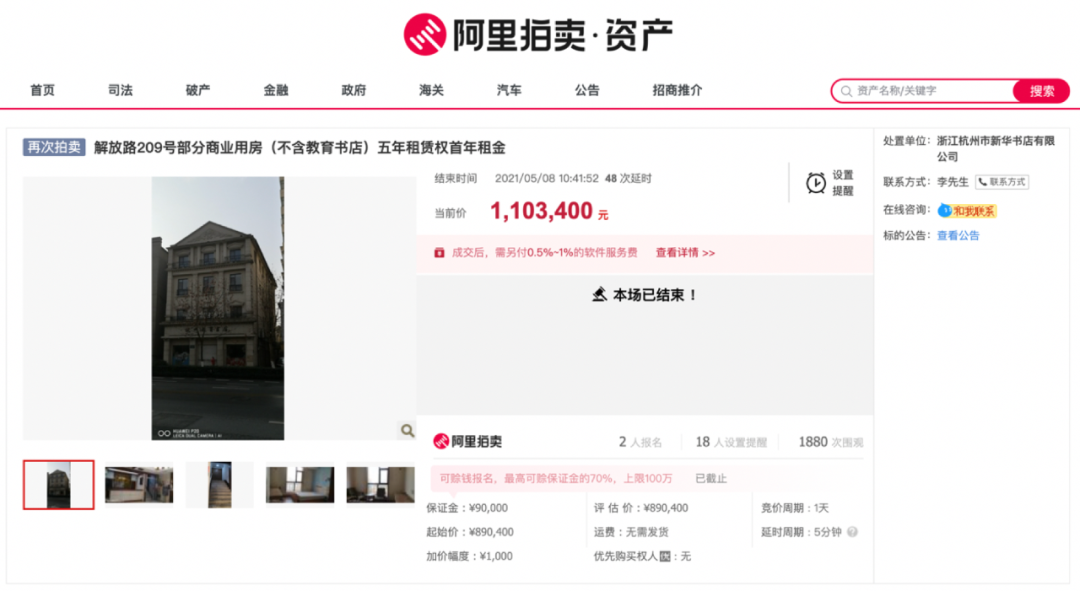Open the 查看公告 link
This screenshot has width=1080, height=591.
957,236
